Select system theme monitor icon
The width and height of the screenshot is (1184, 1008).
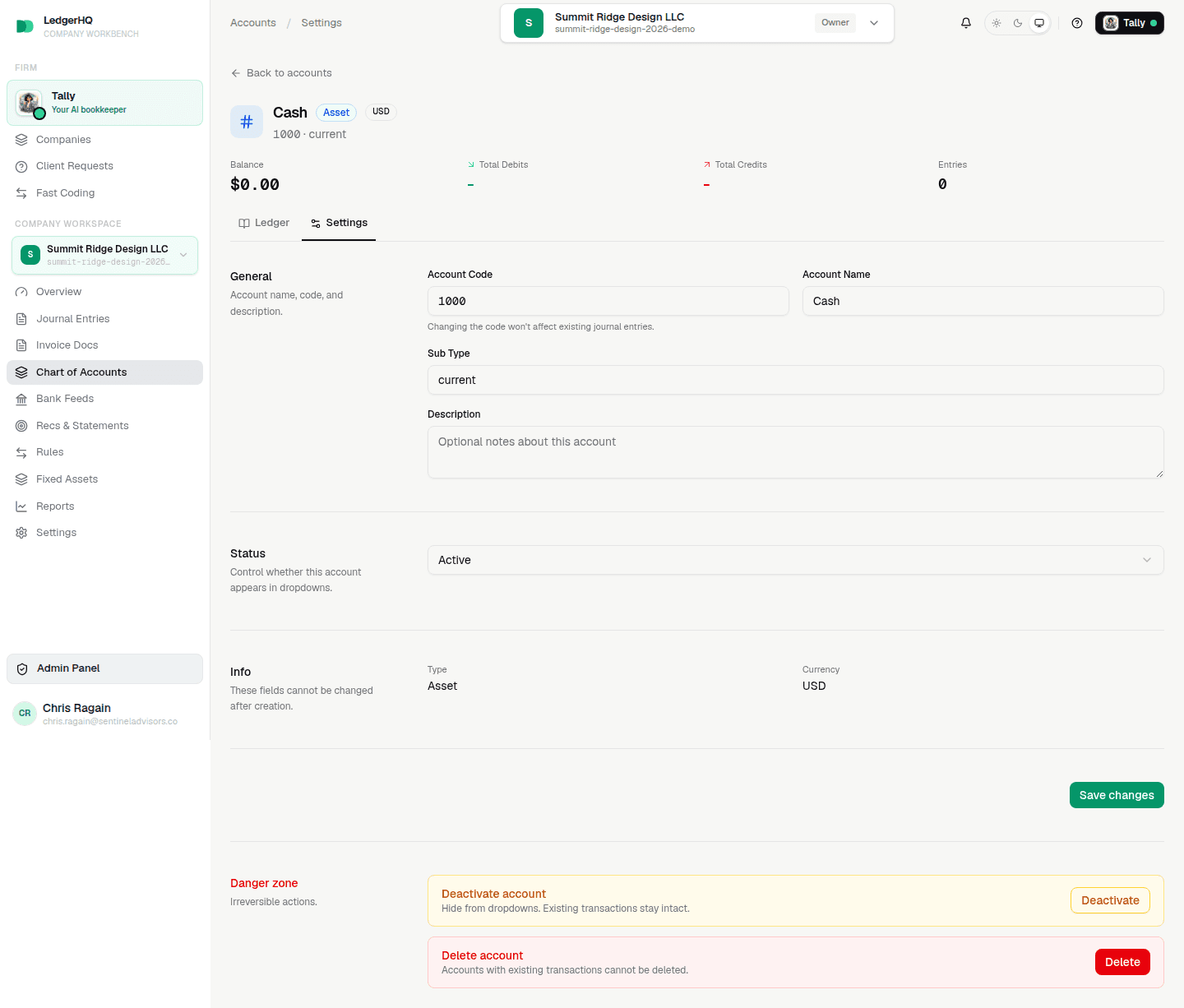coord(1039,23)
